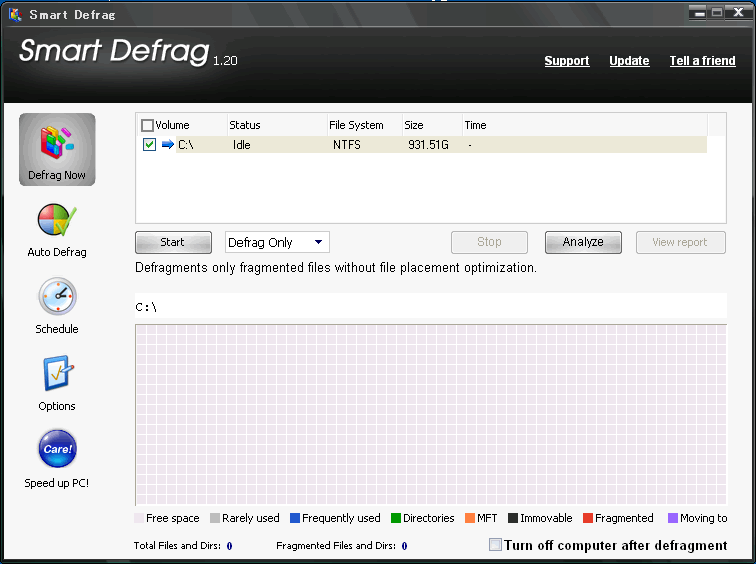The height and width of the screenshot is (564, 756).
Task: Select the 931.51G size cell
Action: coord(428,145)
